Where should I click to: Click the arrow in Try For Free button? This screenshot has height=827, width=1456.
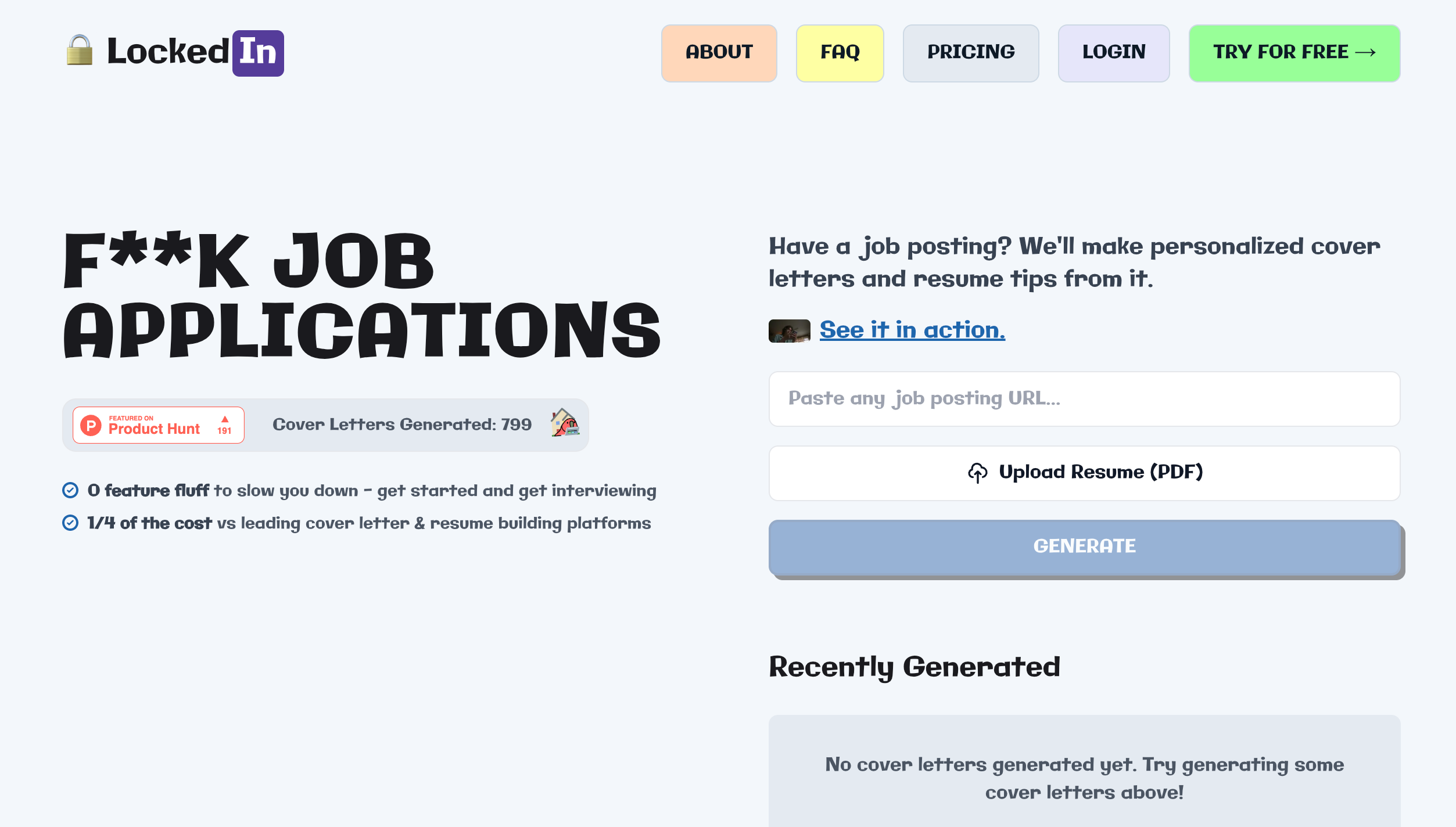[1365, 53]
